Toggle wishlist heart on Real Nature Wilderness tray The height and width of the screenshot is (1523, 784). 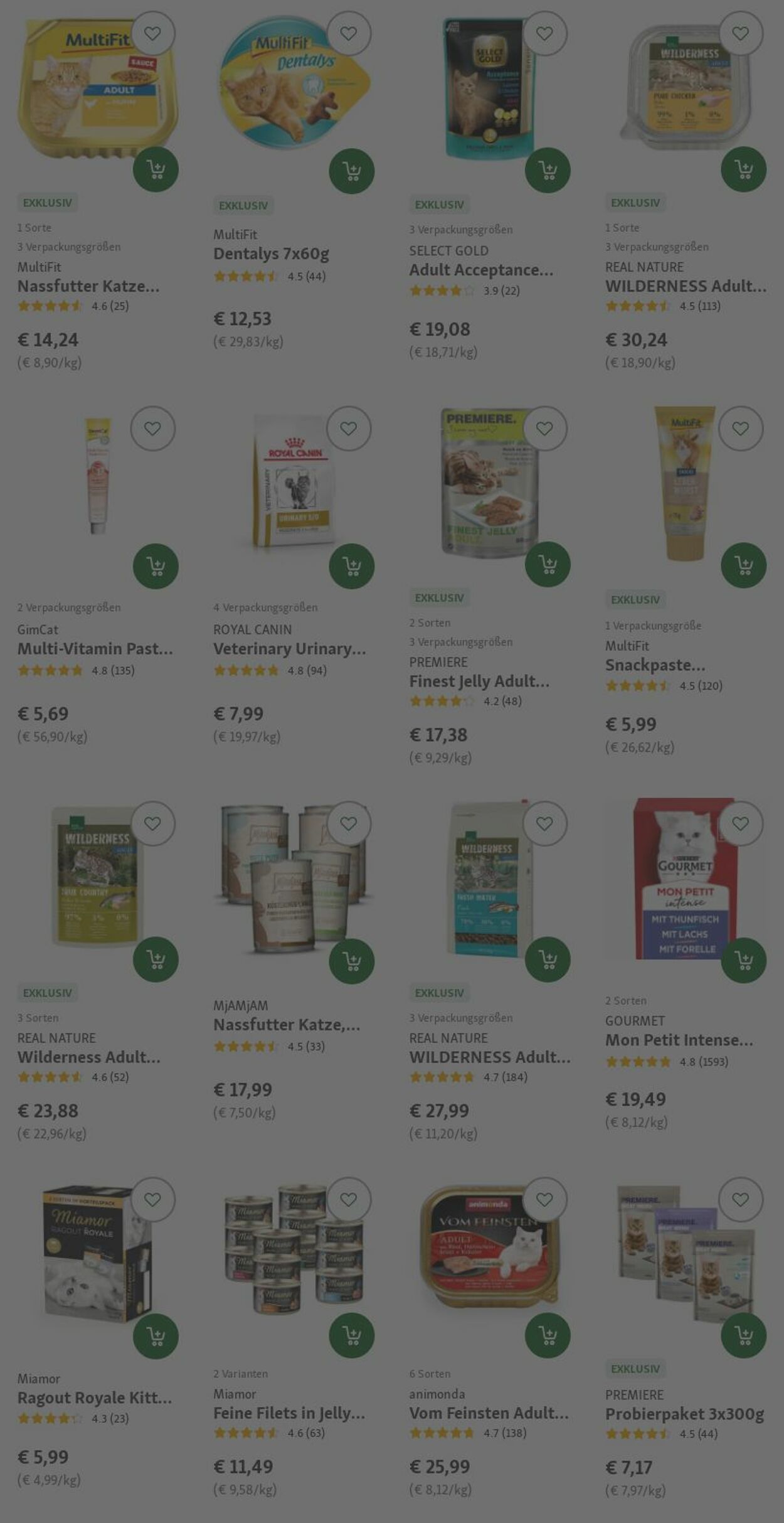pos(741,34)
